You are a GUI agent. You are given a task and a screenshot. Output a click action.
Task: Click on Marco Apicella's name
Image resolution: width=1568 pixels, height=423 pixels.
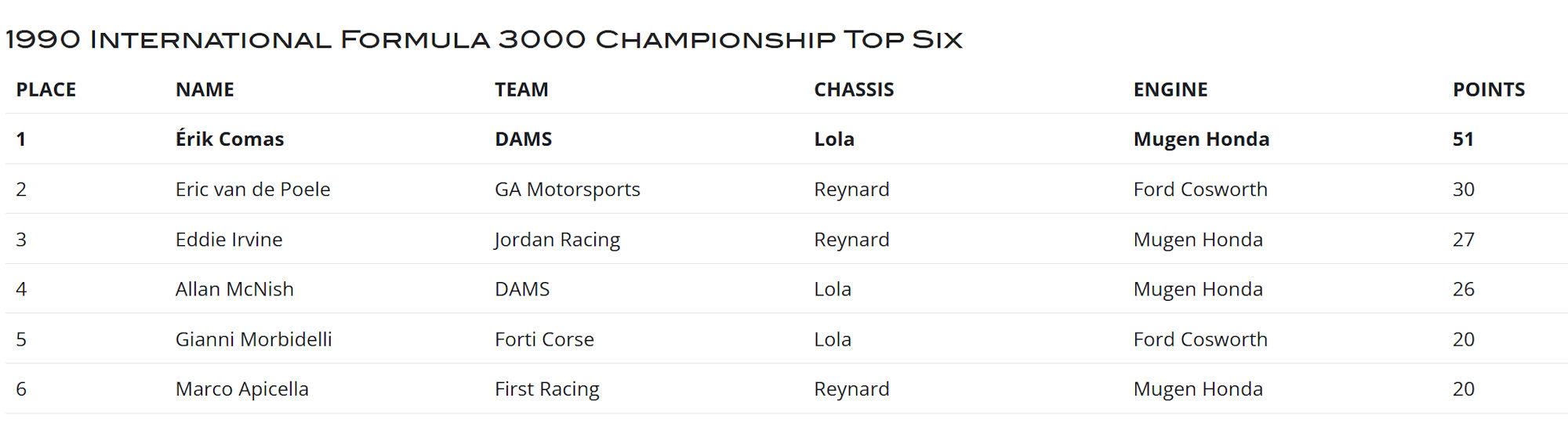(x=241, y=389)
